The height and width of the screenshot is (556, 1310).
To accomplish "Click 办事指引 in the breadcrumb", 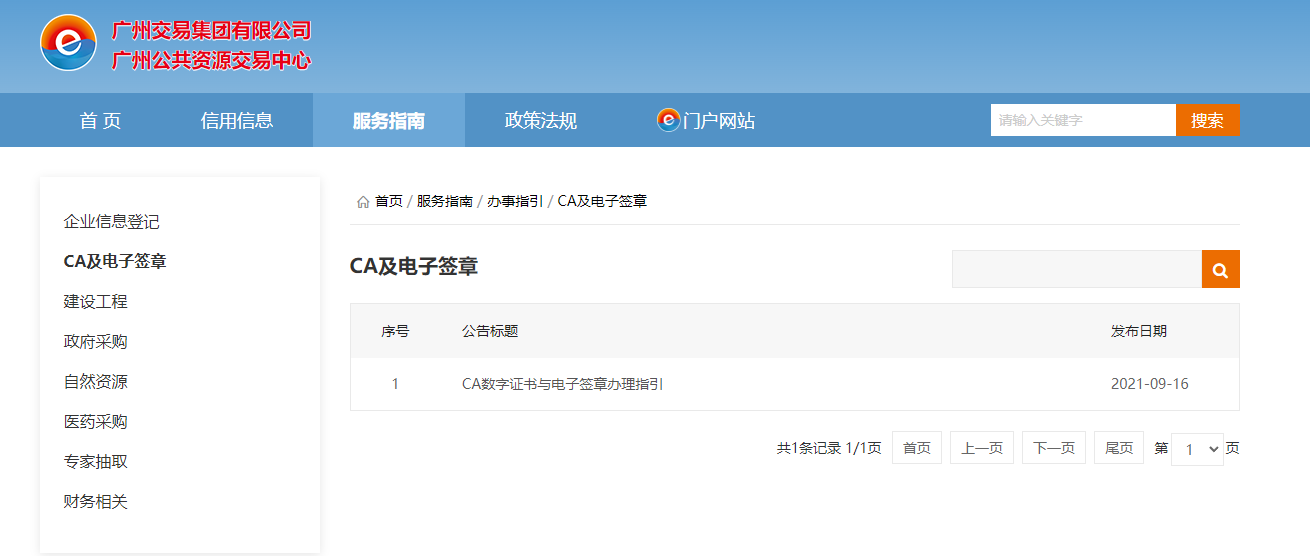I will (x=515, y=201).
